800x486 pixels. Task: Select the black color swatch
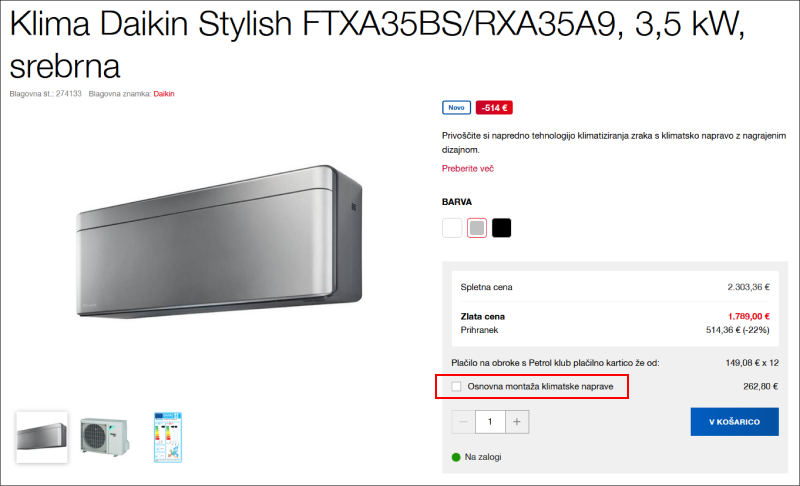(502, 228)
